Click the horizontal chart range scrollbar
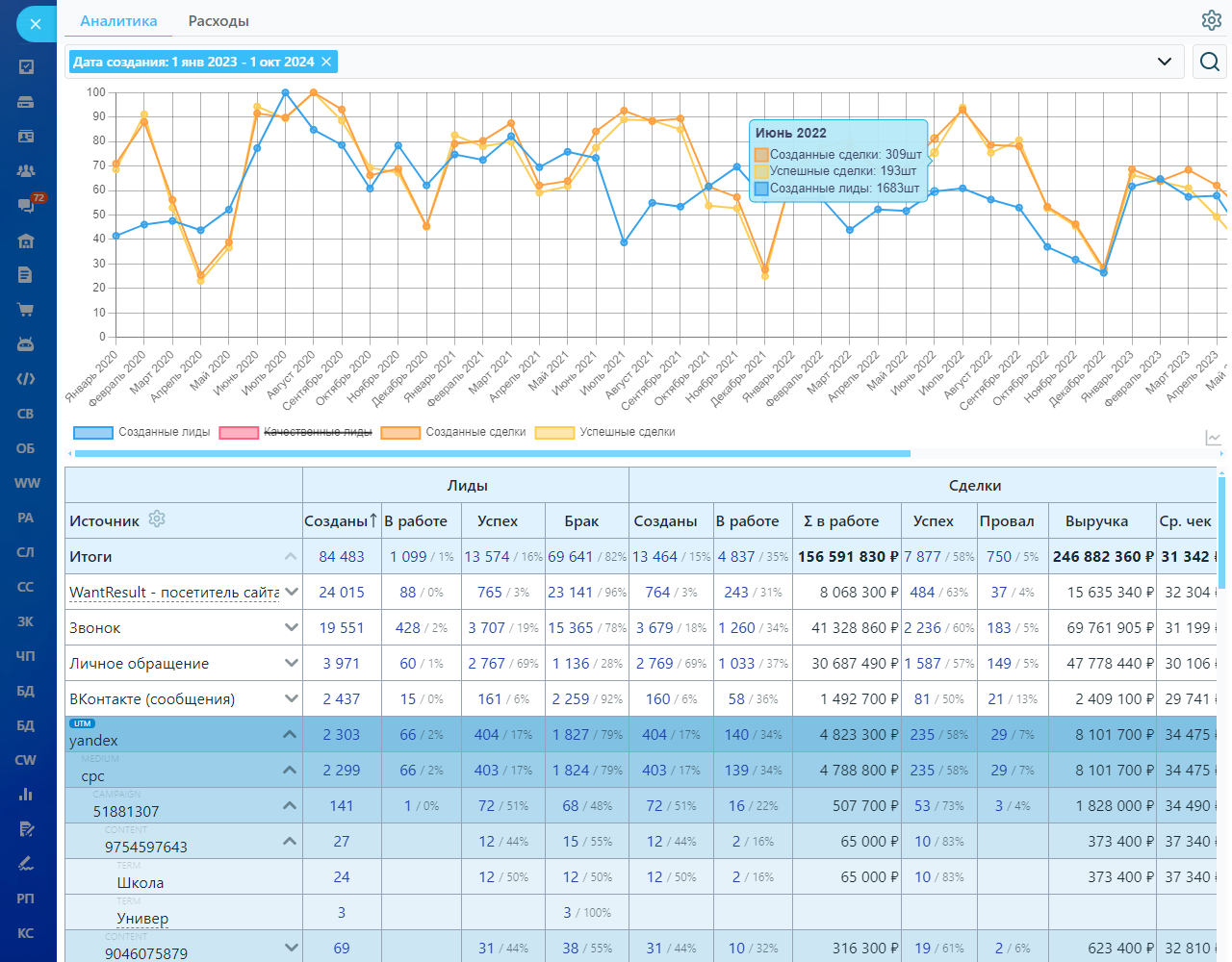The height and width of the screenshot is (962, 1232). pos(492,453)
